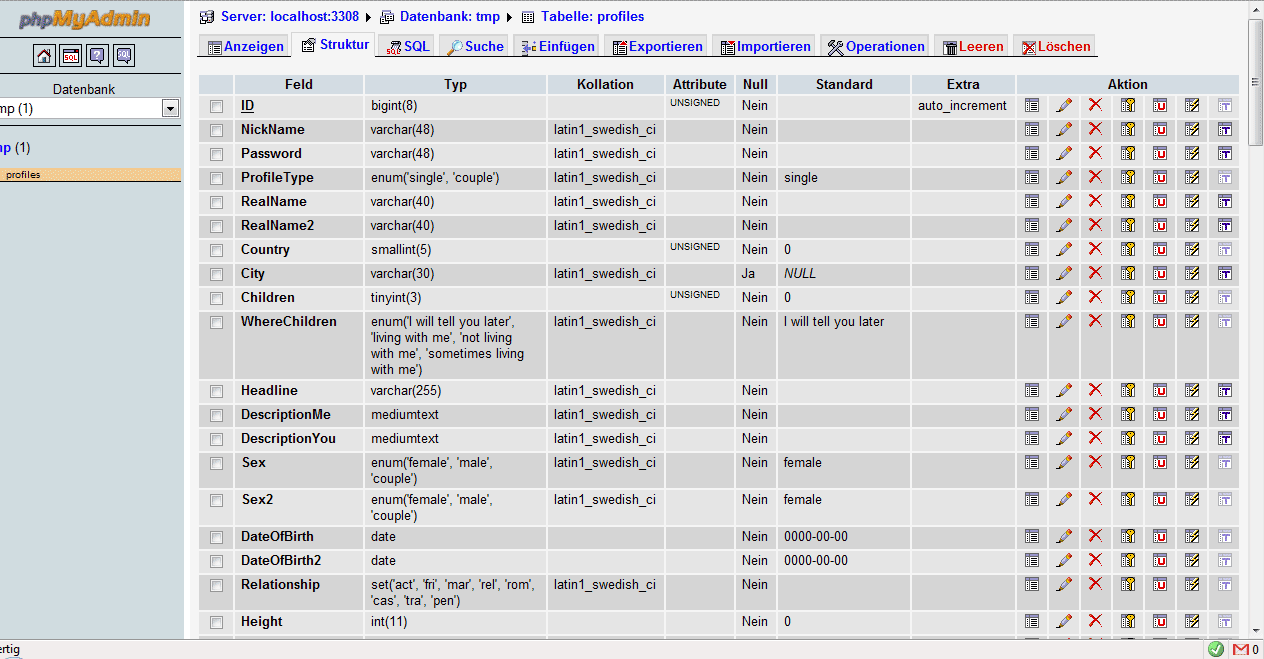Select the DateOfBirth row checkbox
Screen dimensions: 1264x659
point(216,537)
